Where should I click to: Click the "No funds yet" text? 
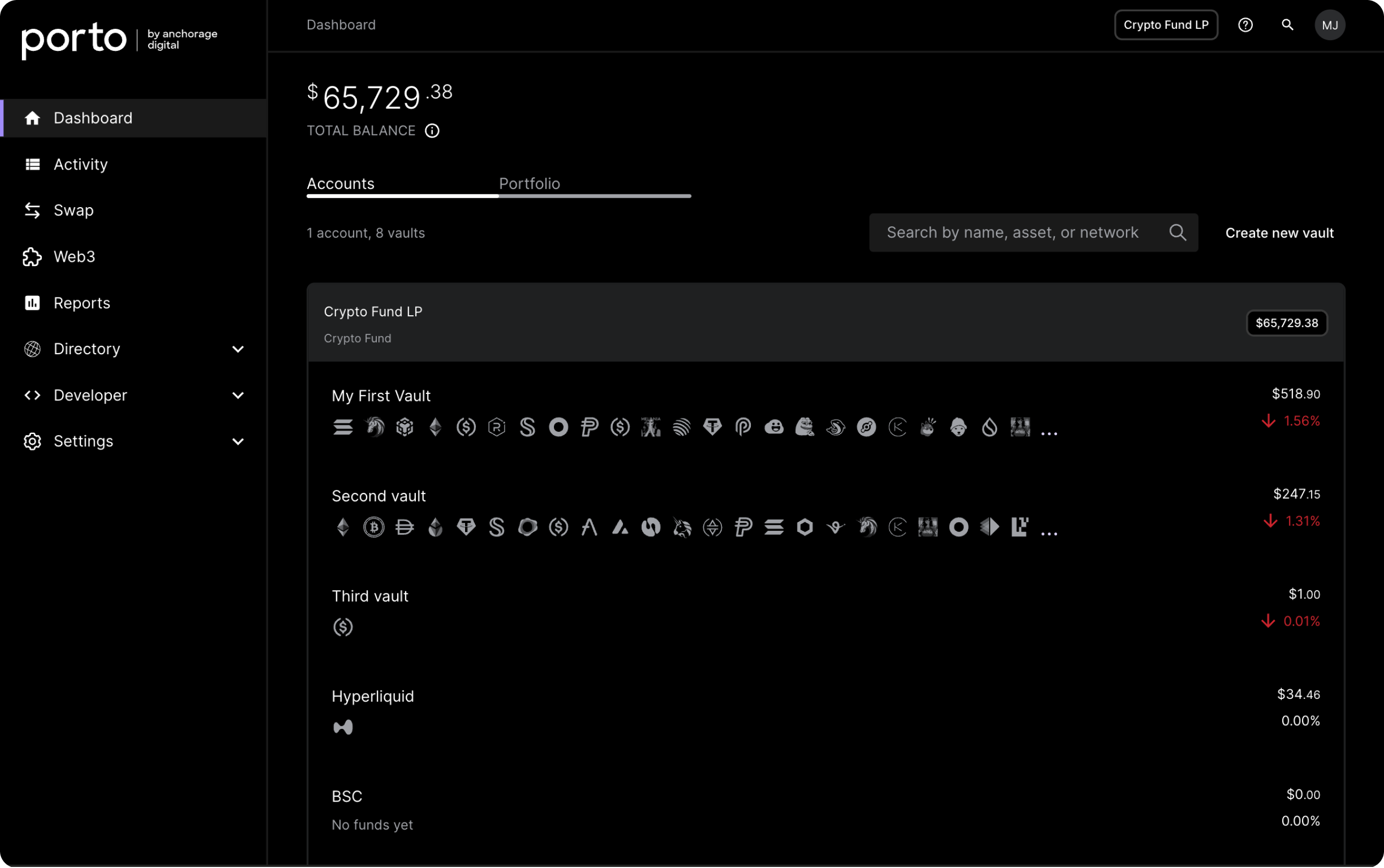372,825
